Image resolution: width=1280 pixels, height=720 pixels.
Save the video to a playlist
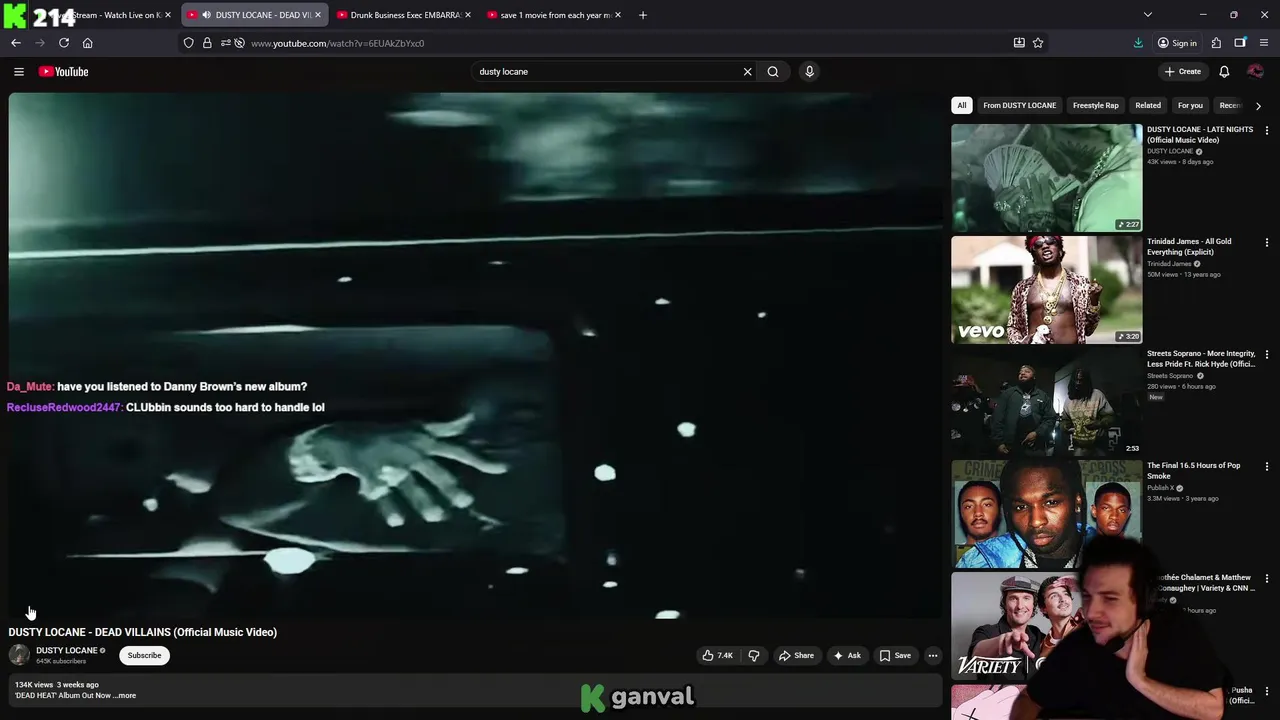click(x=894, y=656)
